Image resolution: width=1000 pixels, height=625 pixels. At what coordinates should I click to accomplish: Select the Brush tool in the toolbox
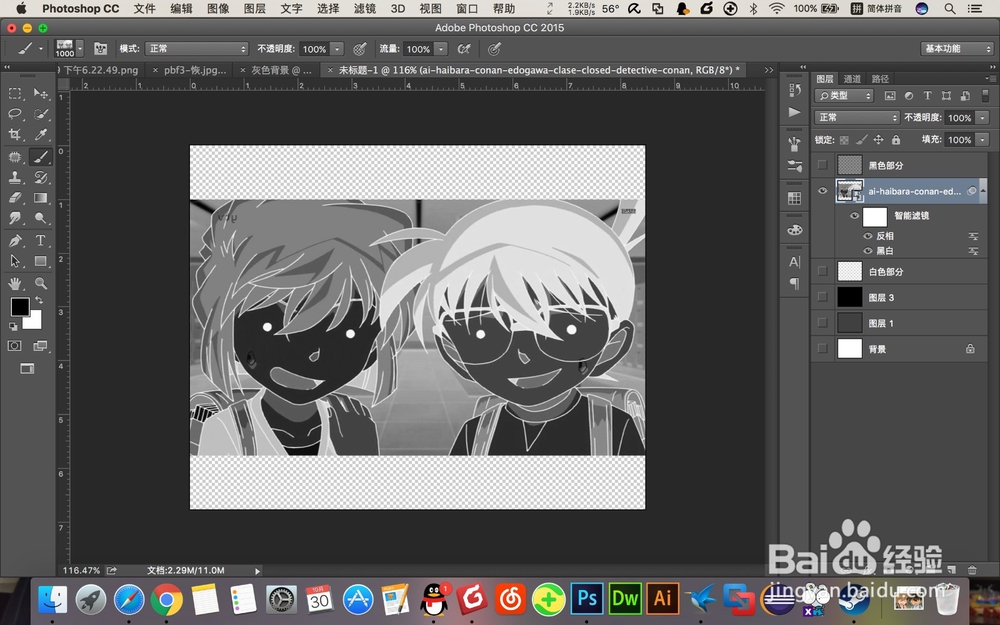click(x=40, y=157)
